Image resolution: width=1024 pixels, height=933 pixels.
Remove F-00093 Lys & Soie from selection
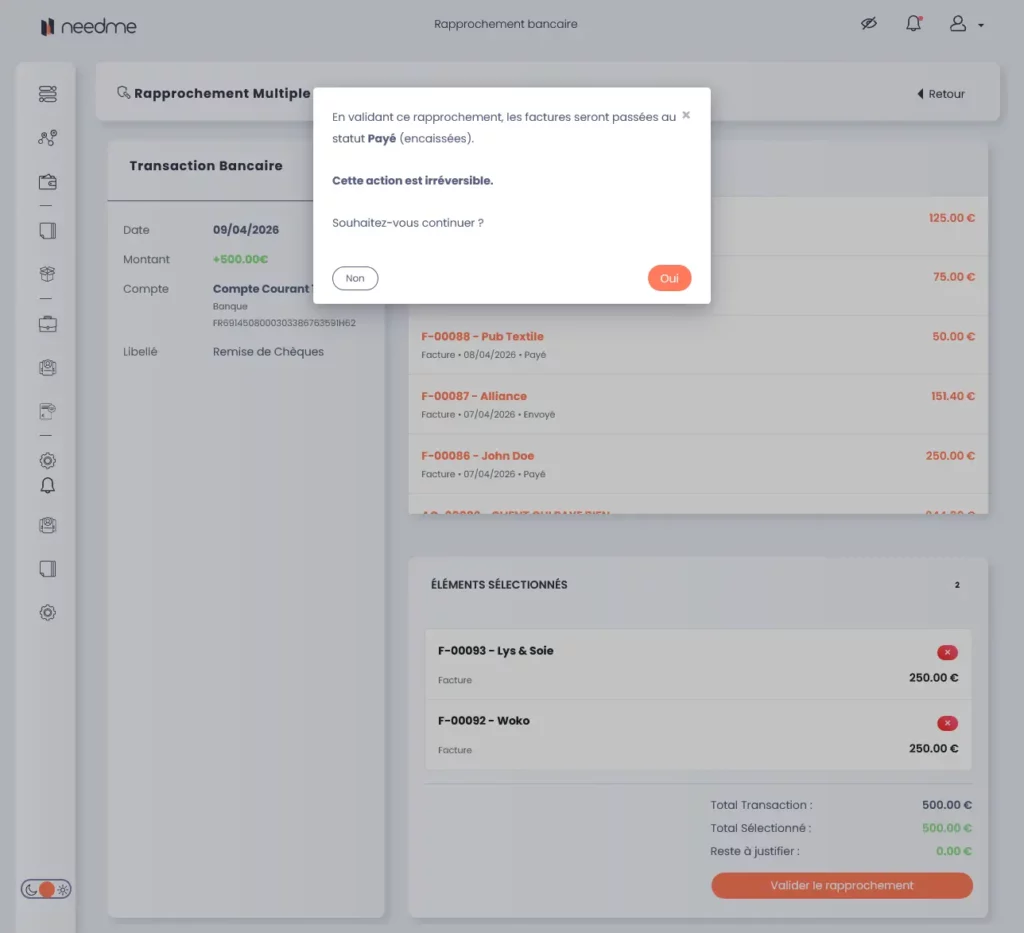click(x=946, y=653)
